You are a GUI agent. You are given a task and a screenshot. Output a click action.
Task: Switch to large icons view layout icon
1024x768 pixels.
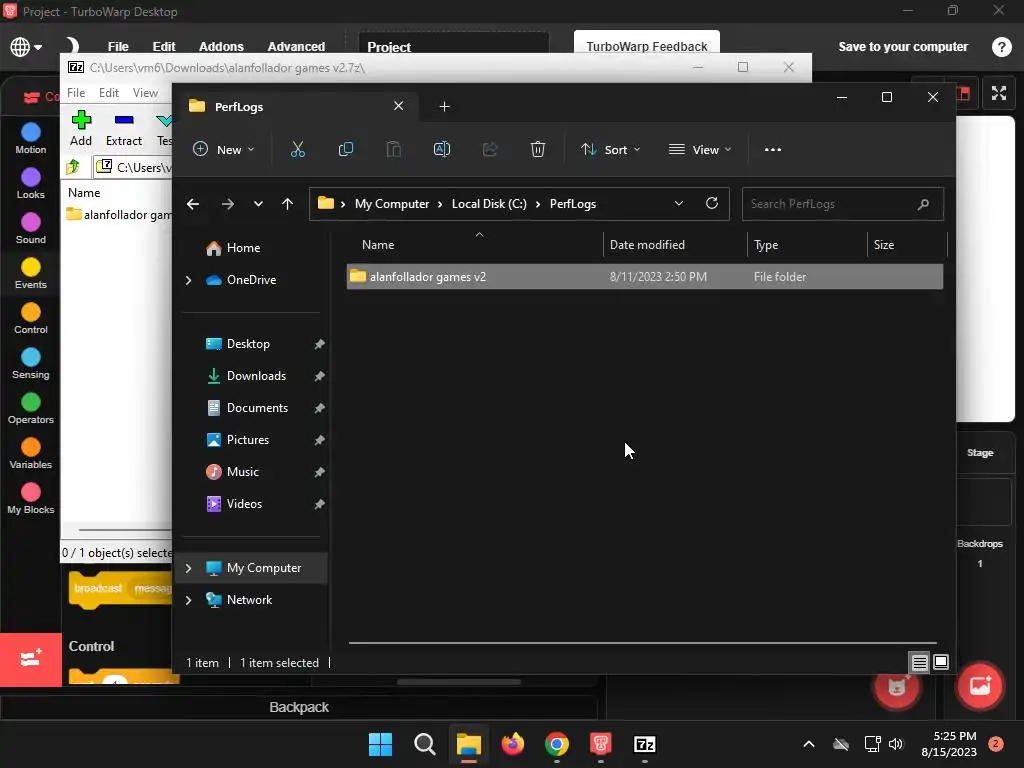[940, 662]
